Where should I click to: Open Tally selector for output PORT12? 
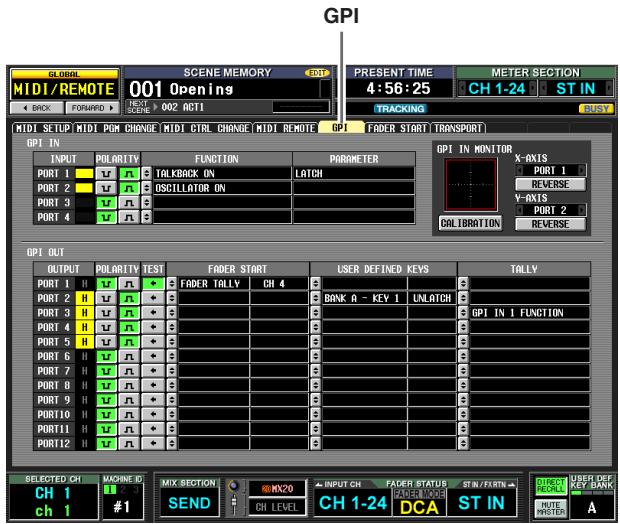point(463,443)
